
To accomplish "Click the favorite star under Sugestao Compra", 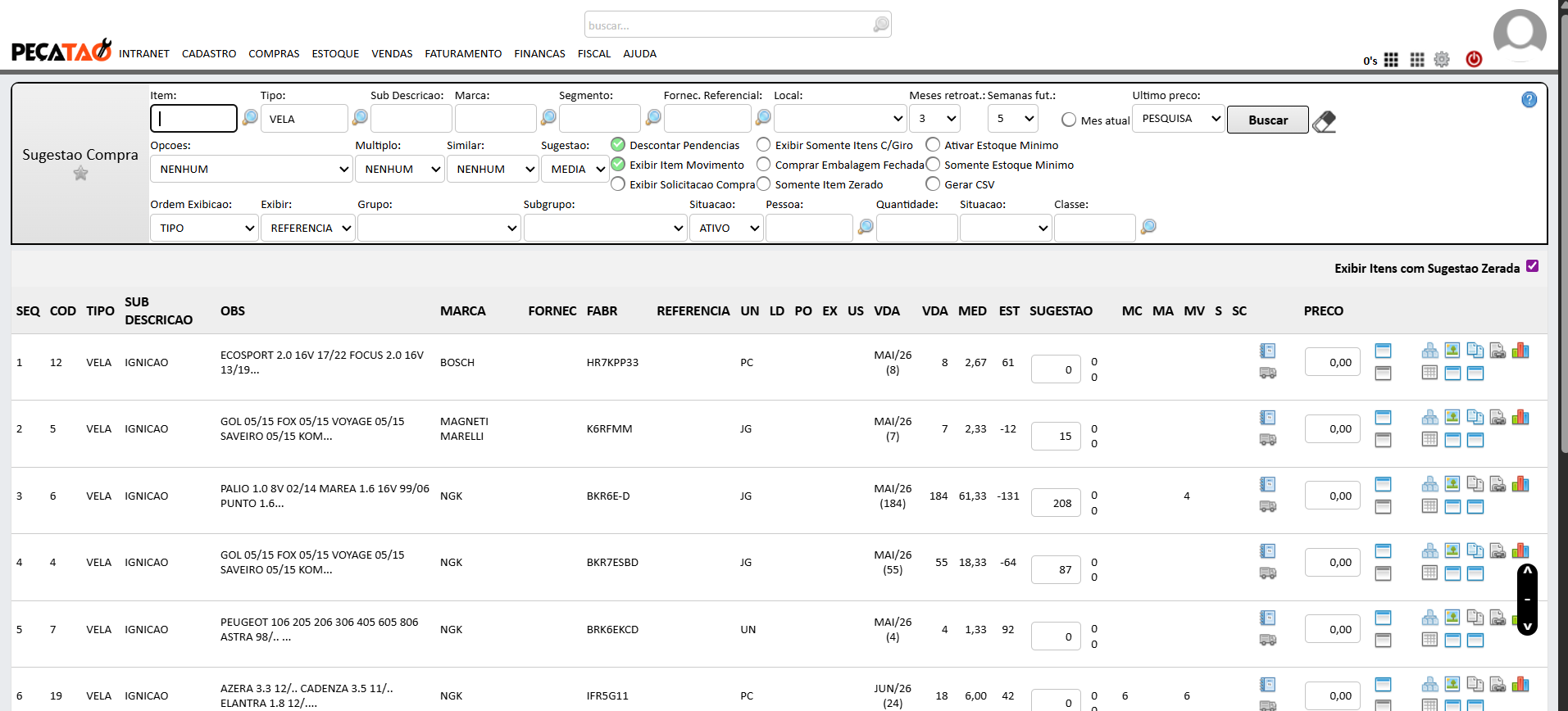I will (80, 173).
